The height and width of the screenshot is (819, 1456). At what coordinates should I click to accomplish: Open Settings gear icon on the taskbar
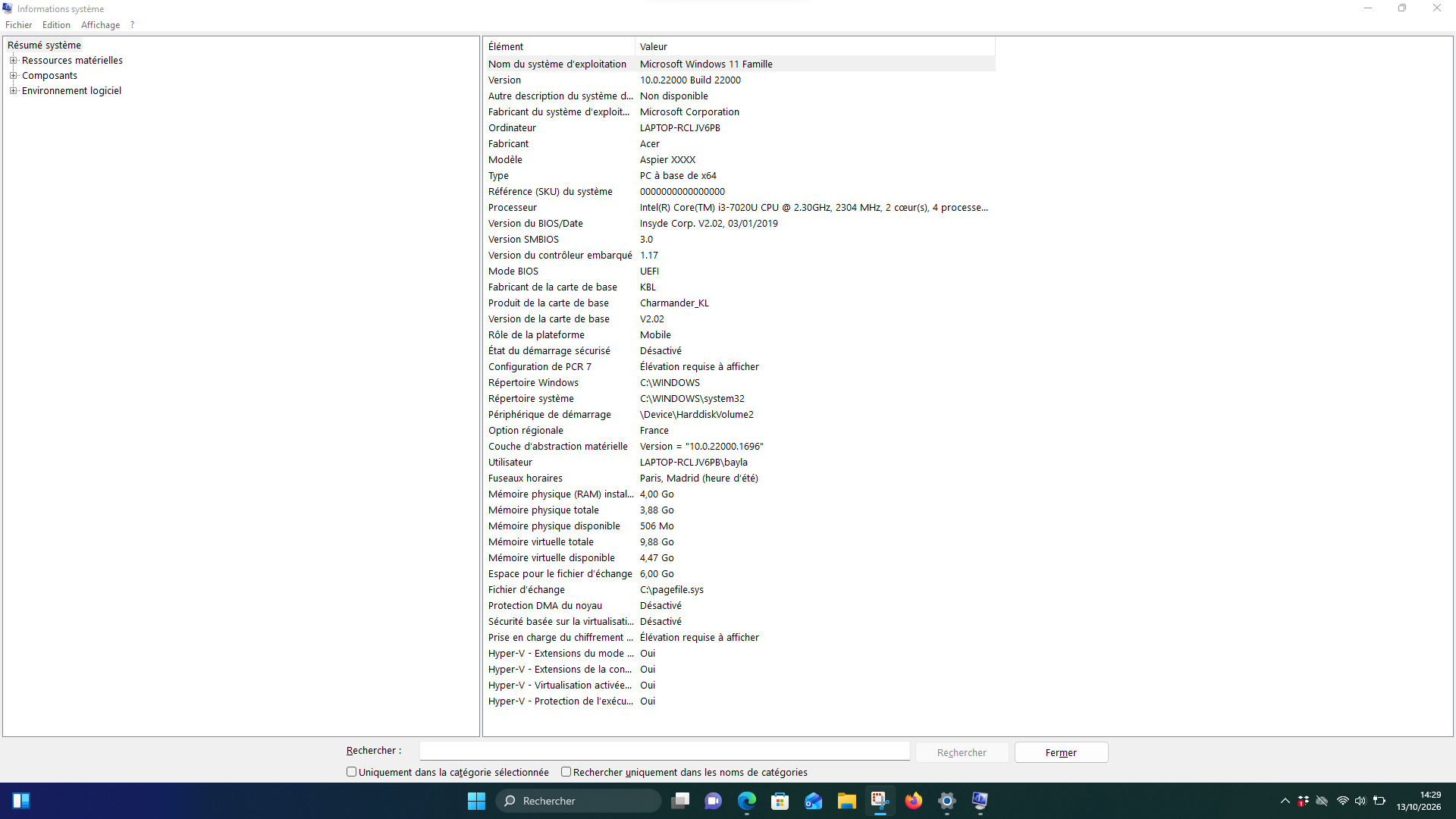pyautogui.click(x=947, y=801)
